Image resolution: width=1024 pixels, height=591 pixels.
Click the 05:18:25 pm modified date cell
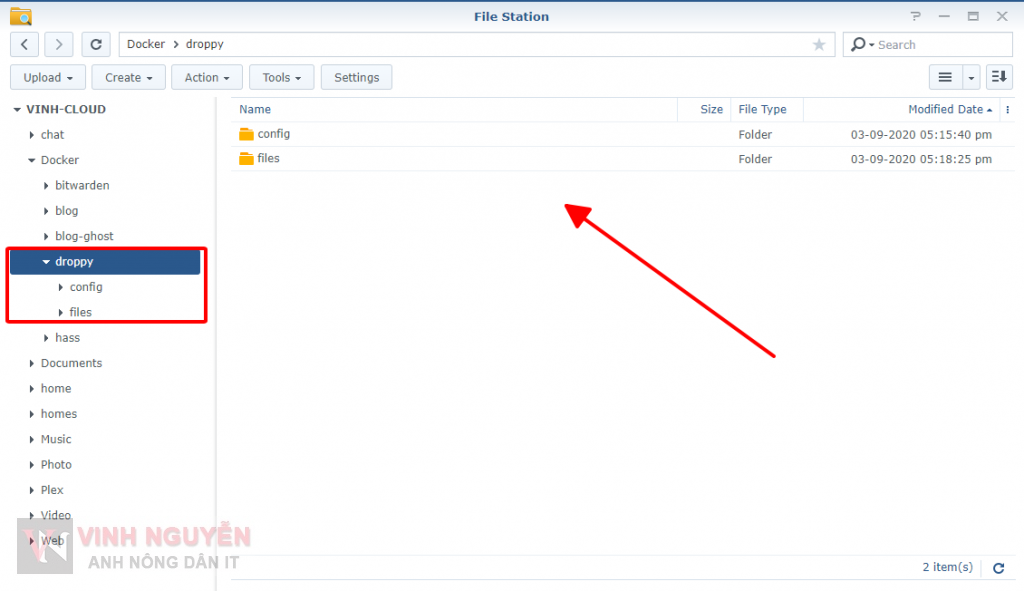tap(921, 159)
